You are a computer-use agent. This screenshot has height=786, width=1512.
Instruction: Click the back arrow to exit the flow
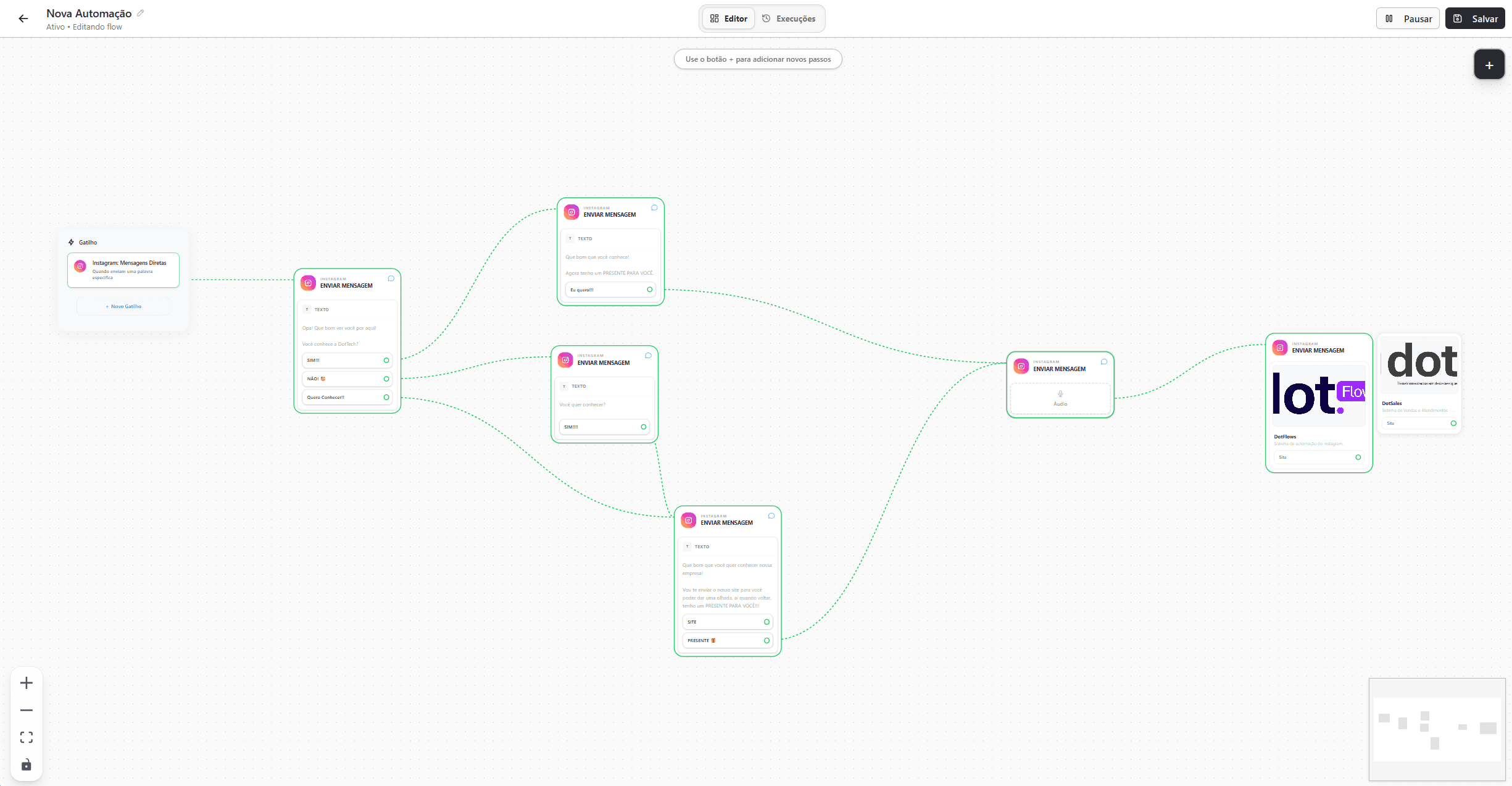pos(23,19)
